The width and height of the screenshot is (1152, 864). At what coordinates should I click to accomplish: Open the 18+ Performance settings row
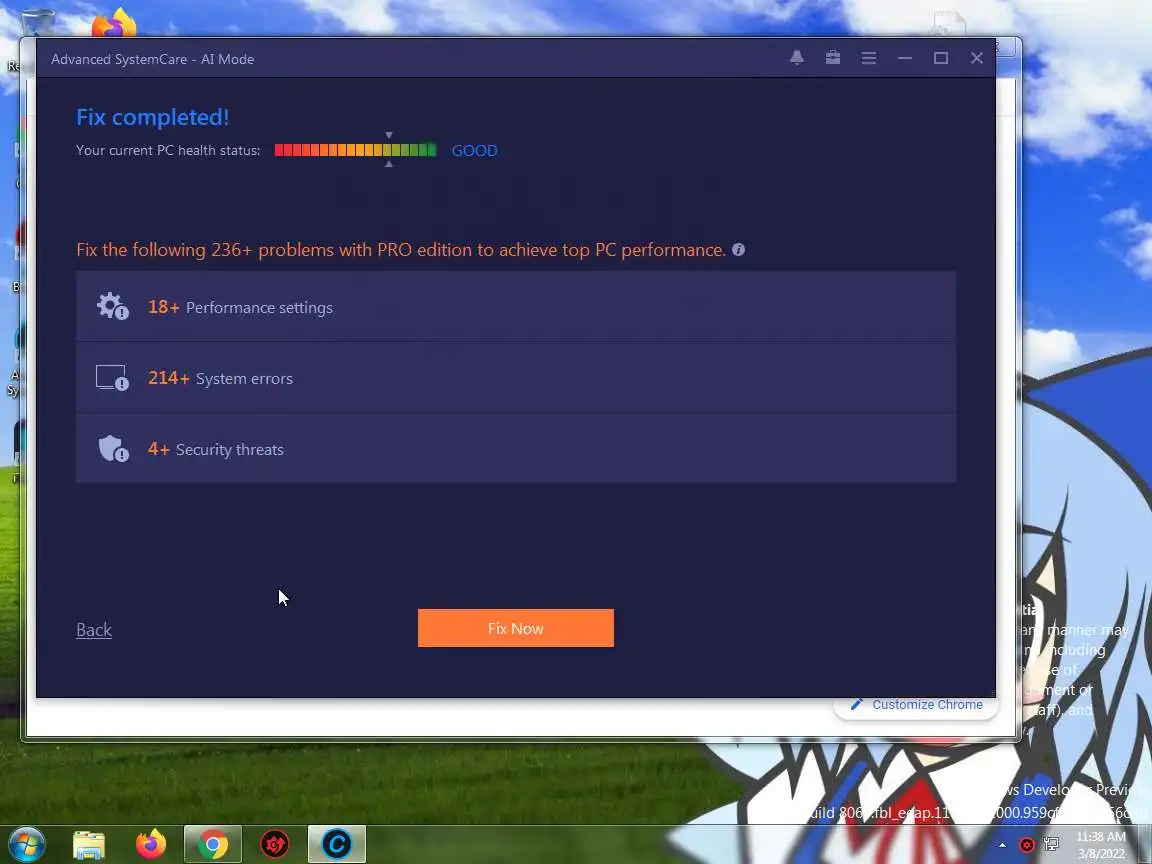(516, 306)
